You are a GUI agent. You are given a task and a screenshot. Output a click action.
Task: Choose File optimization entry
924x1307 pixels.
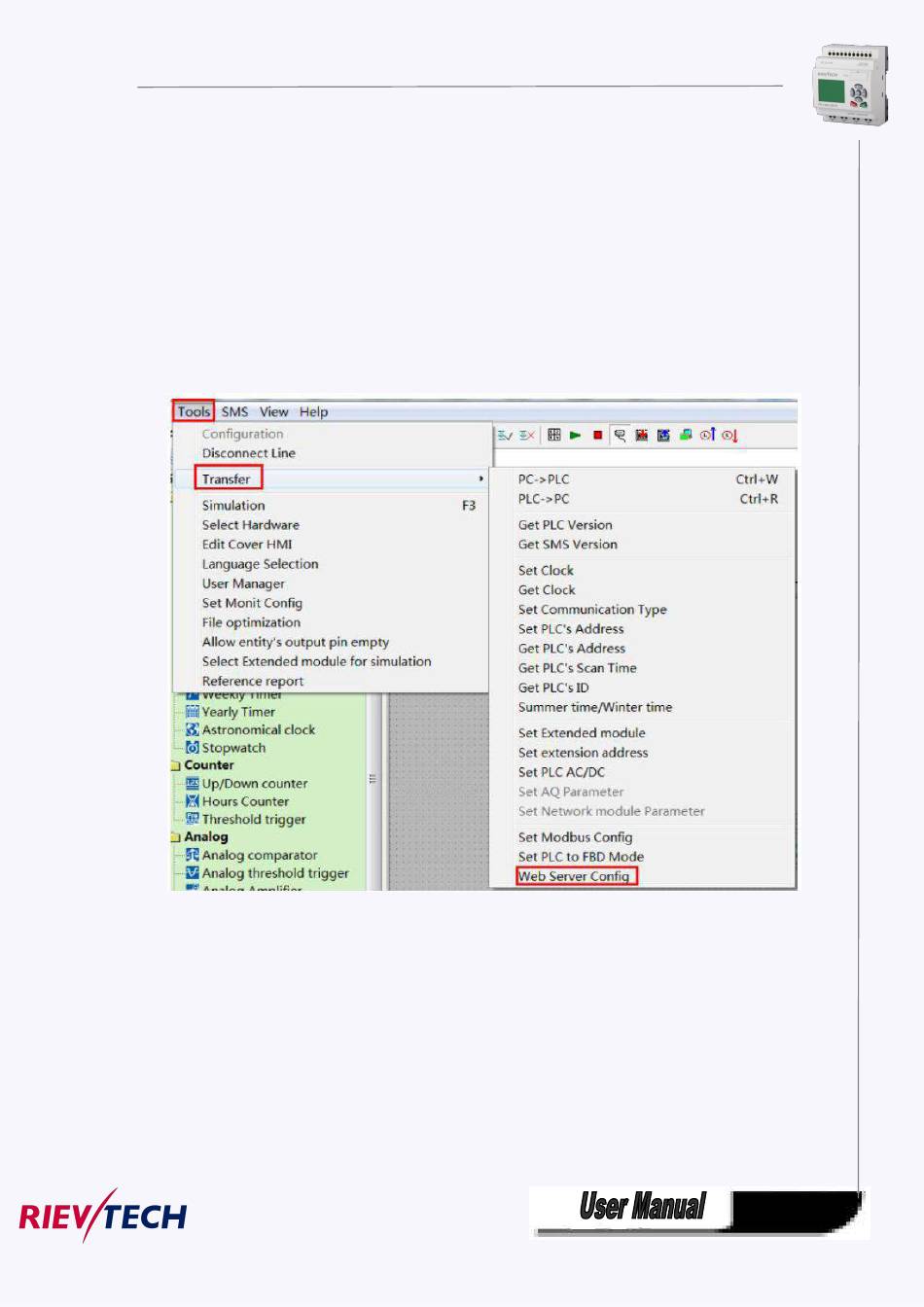251,622
